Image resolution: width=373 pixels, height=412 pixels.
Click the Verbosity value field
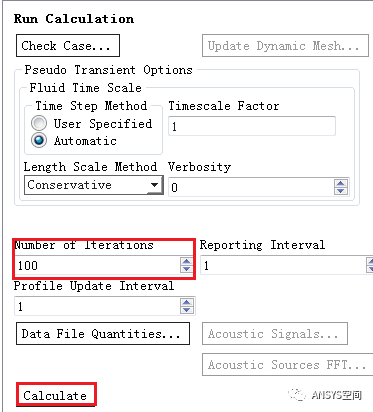tap(251, 187)
